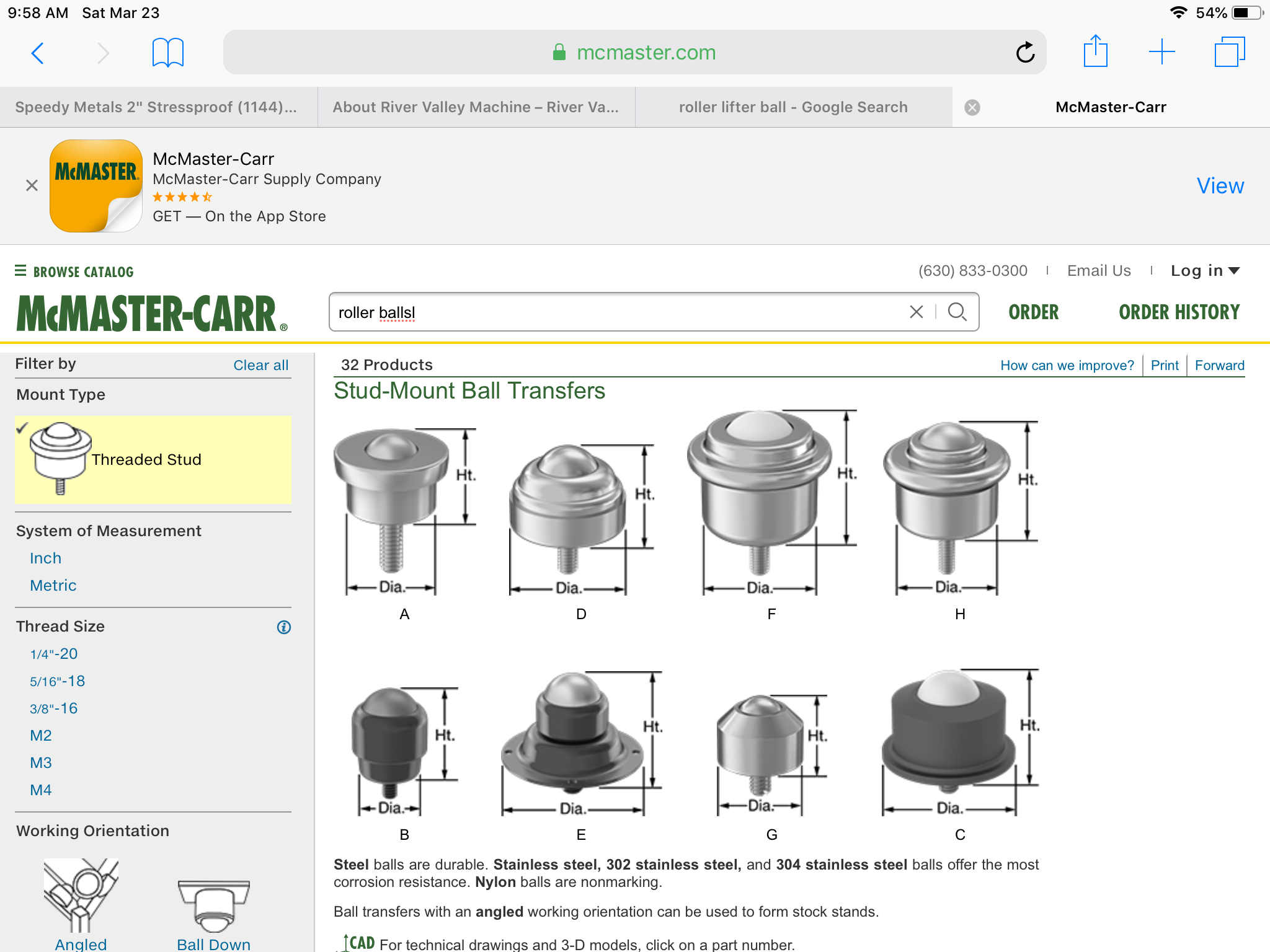Select 3/8"-16 thread size
Image resolution: width=1270 pixels, height=952 pixels.
click(54, 708)
